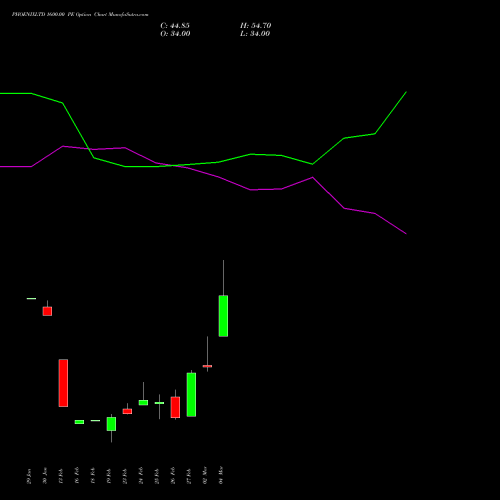Click the red candle for 26 Feb
Image resolution: width=500 pixels, height=500 pixels.
(175, 407)
